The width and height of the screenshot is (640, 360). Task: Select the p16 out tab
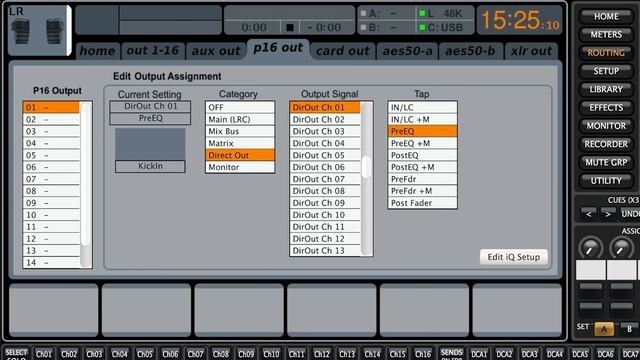pyautogui.click(x=278, y=49)
